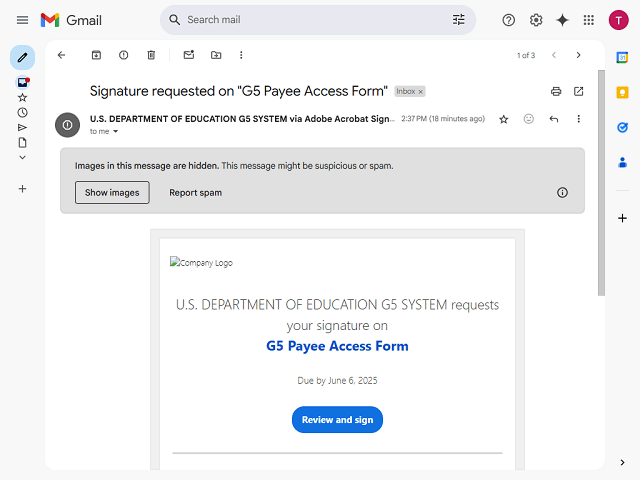The height and width of the screenshot is (480, 640).
Task: Open the Gemini sparkle assistant
Action: [x=562, y=20]
